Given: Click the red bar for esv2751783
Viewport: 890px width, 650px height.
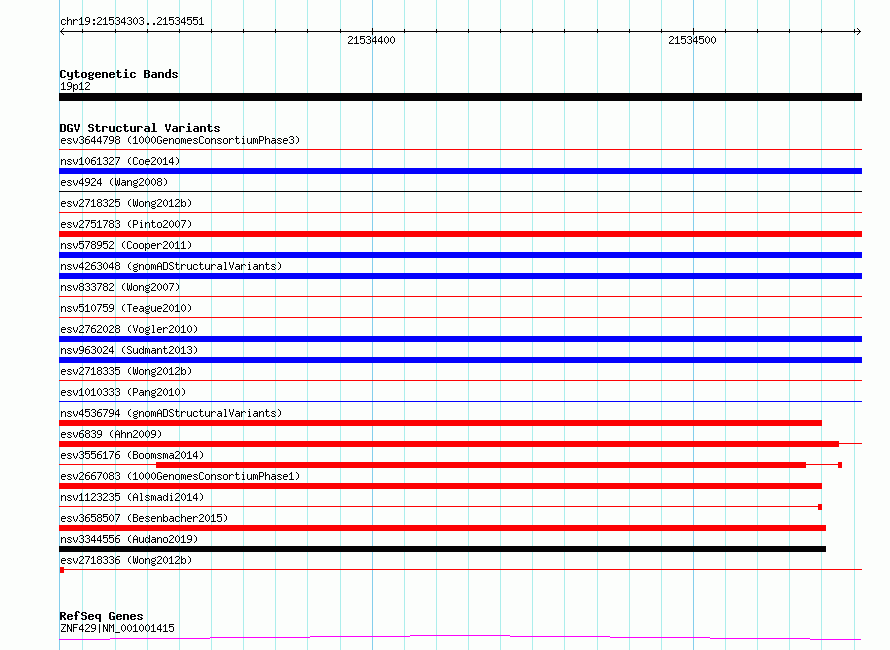Looking at the screenshot, I should point(460,234).
